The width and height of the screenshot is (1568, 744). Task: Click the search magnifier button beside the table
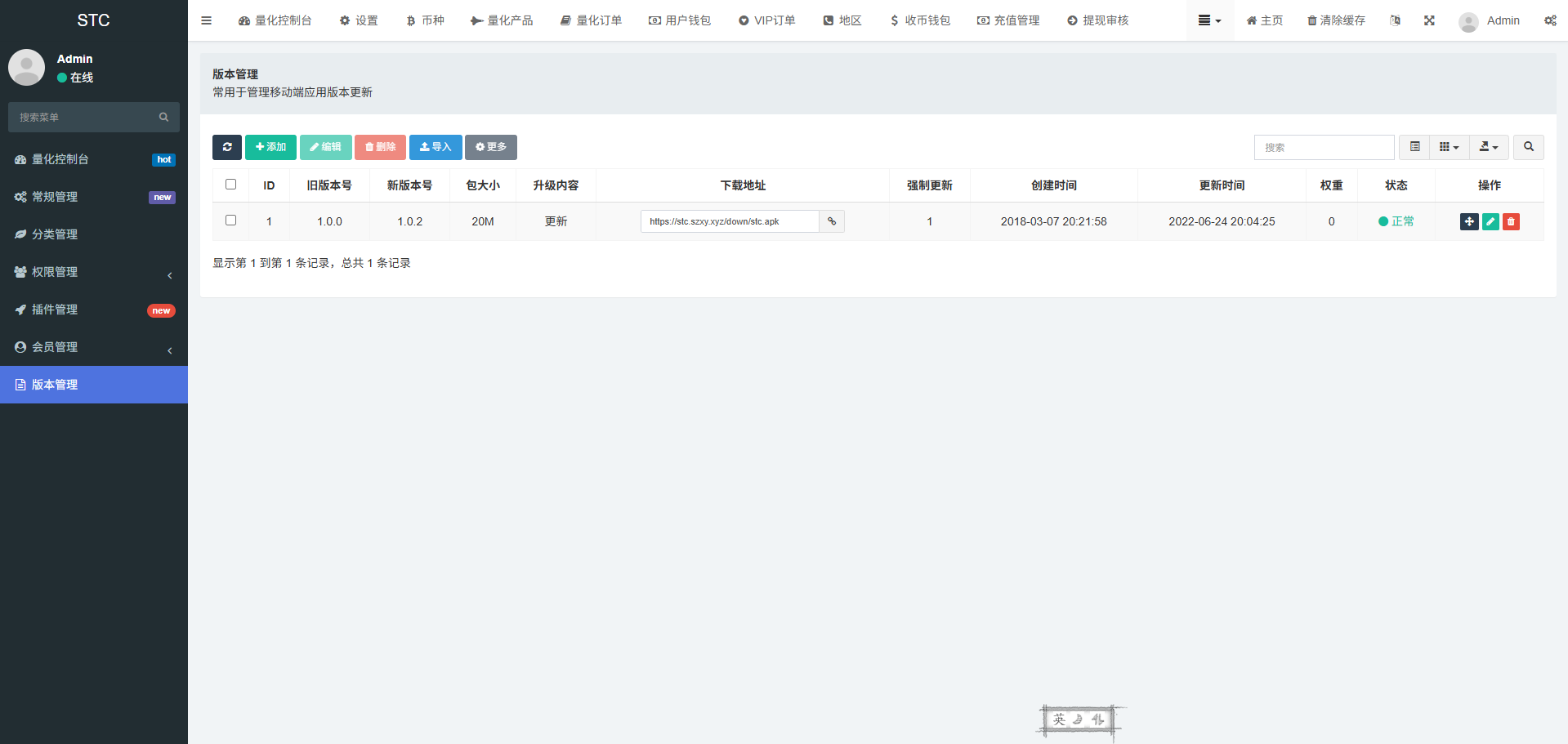pyautogui.click(x=1529, y=147)
